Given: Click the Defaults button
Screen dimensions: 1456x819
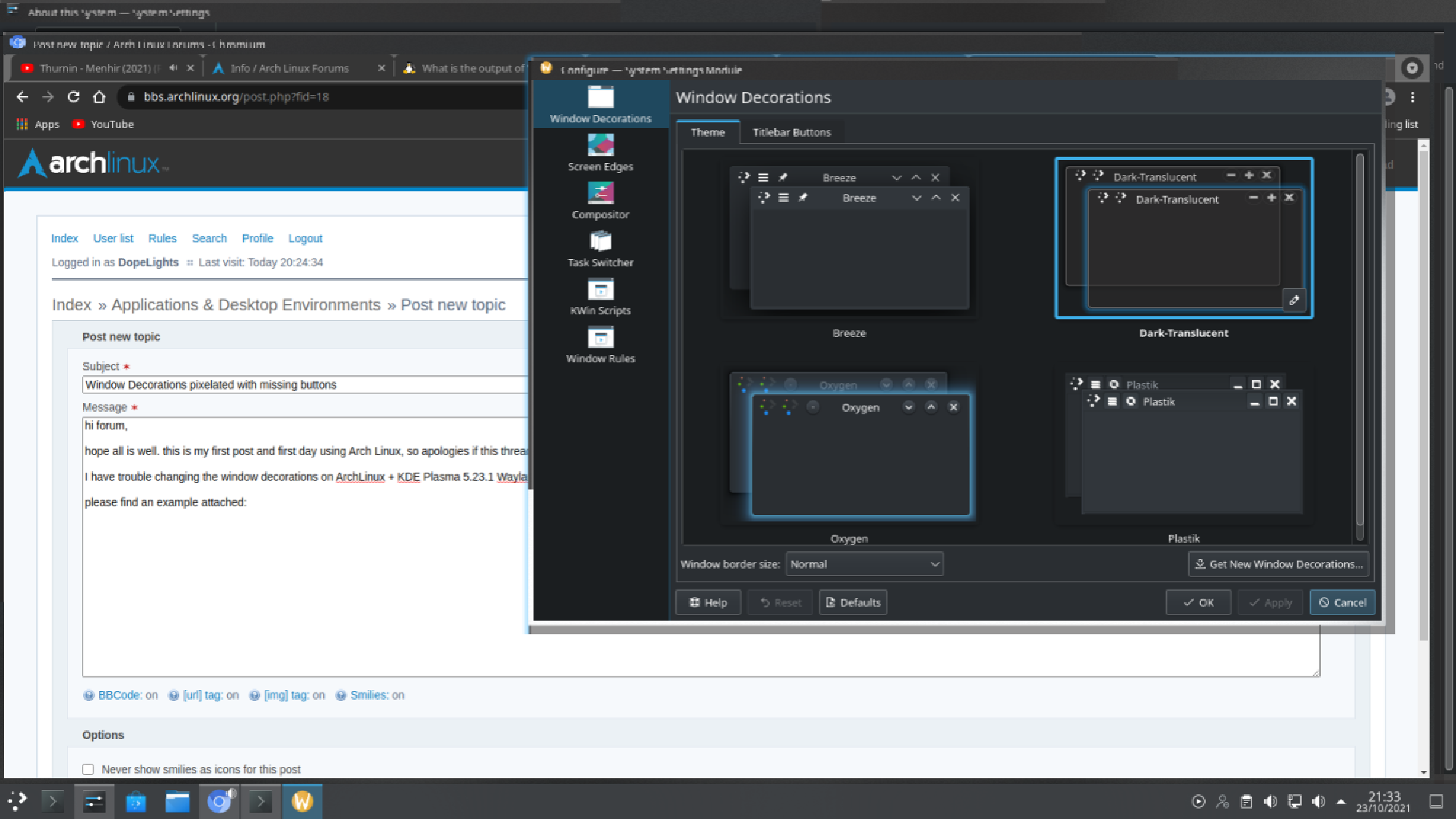Looking at the screenshot, I should click(852, 602).
